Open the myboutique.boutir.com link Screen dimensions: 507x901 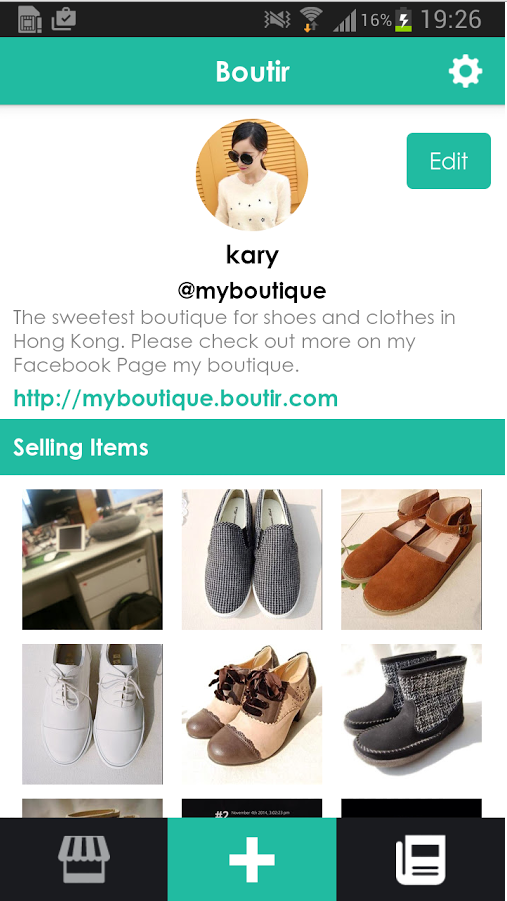pyautogui.click(x=175, y=398)
